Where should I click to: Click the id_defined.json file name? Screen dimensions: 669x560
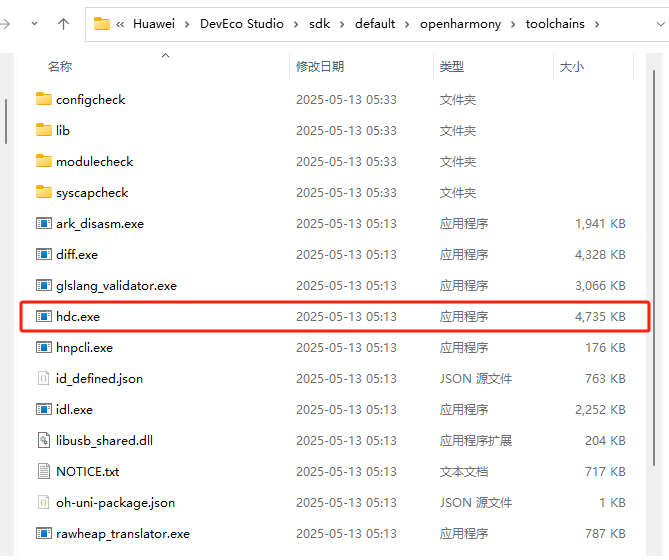click(99, 379)
